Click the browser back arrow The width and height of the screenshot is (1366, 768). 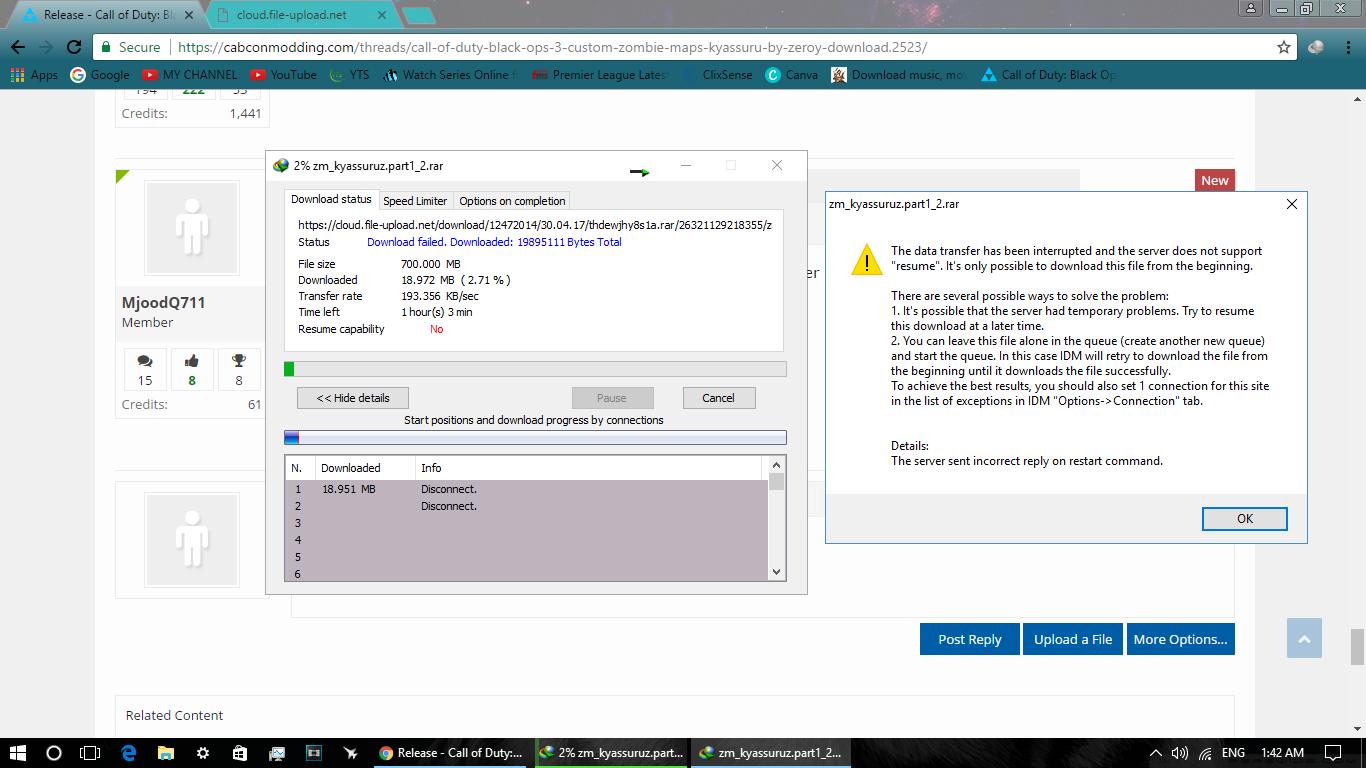point(18,47)
